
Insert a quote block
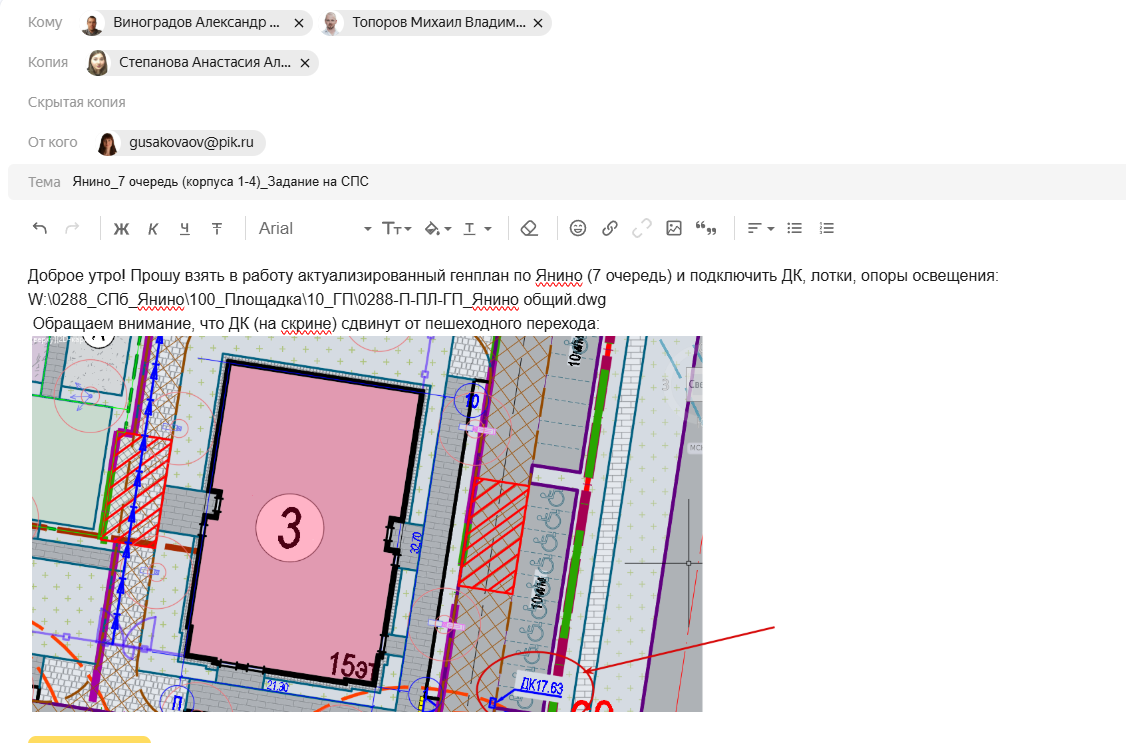[706, 228]
